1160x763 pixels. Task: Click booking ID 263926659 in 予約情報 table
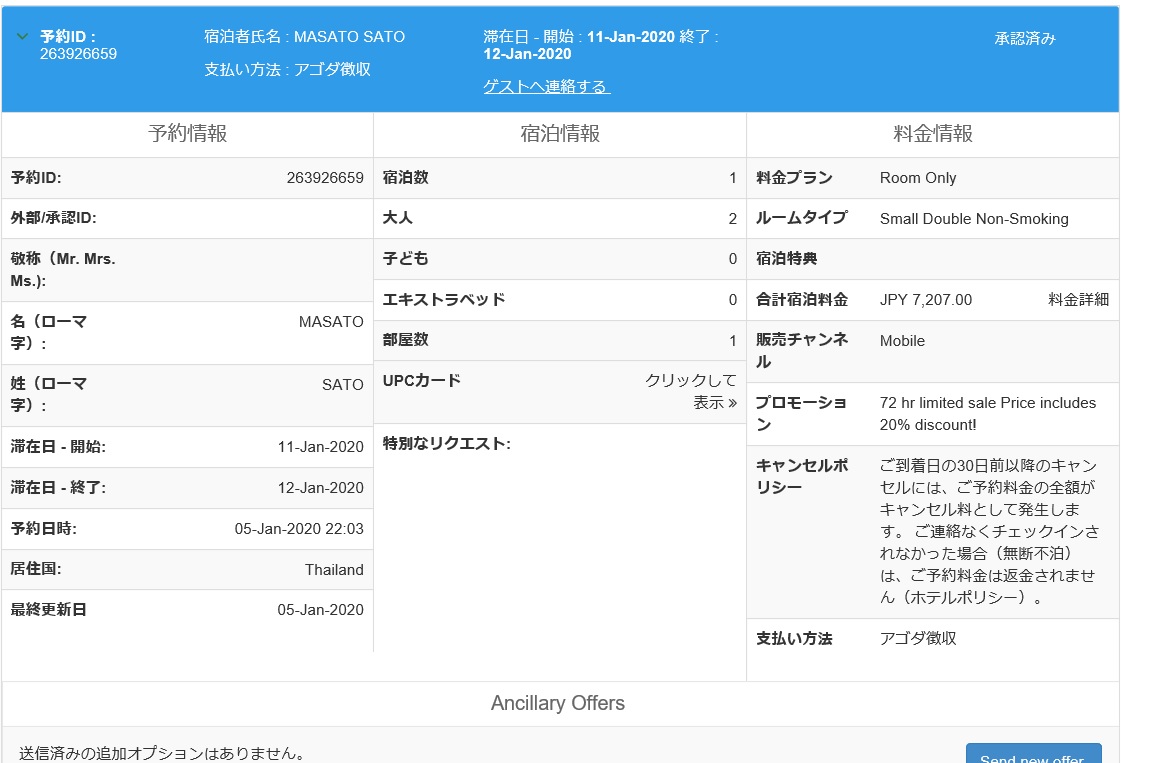point(324,178)
